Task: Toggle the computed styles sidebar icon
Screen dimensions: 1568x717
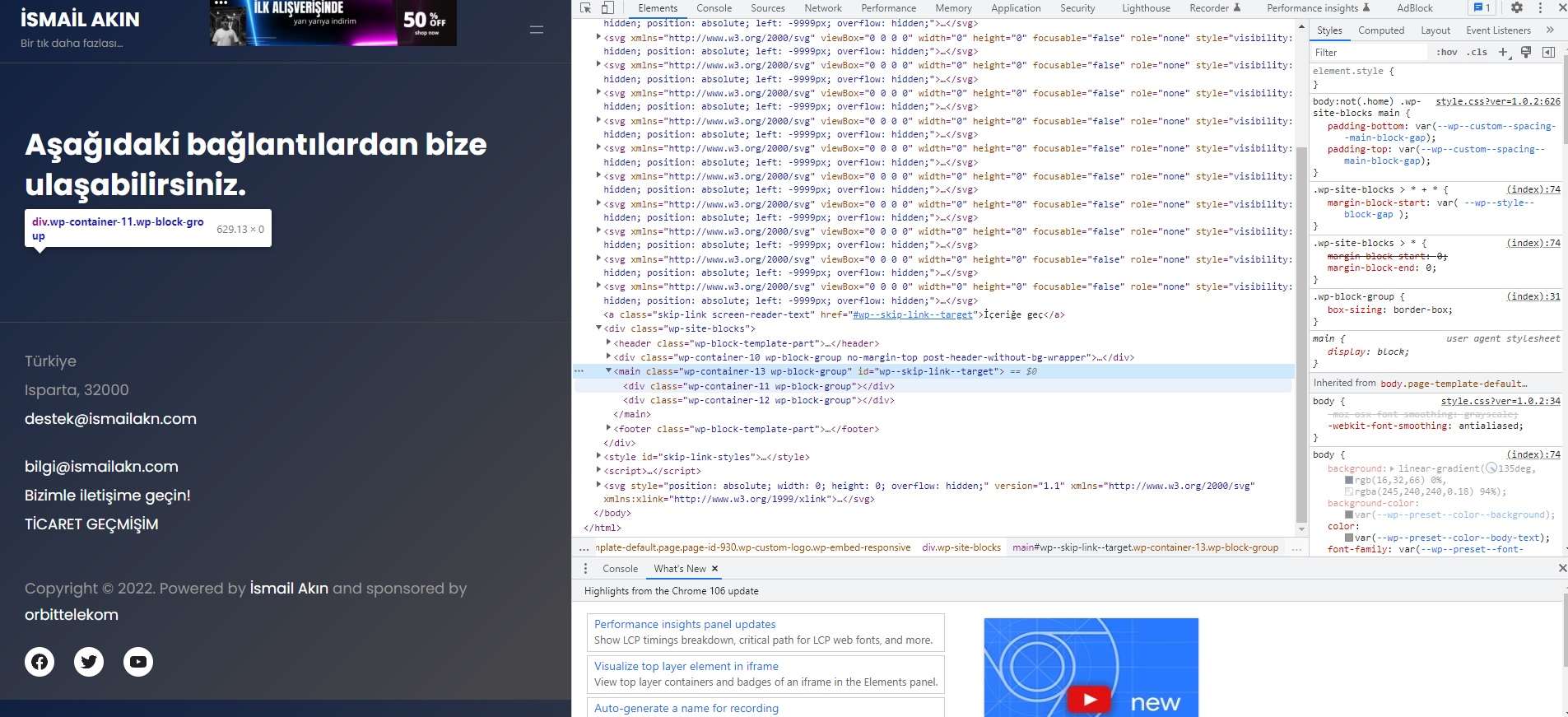Action: click(1548, 52)
